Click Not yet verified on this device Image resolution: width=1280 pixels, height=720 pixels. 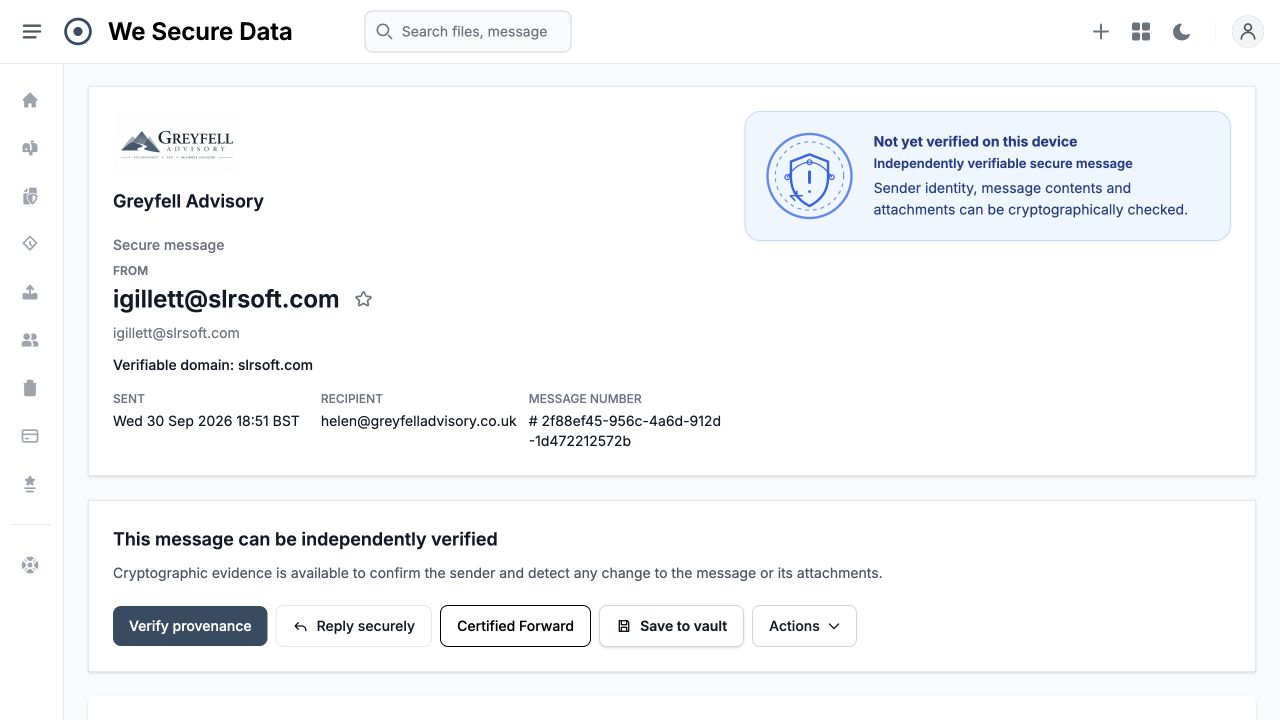[x=975, y=142]
